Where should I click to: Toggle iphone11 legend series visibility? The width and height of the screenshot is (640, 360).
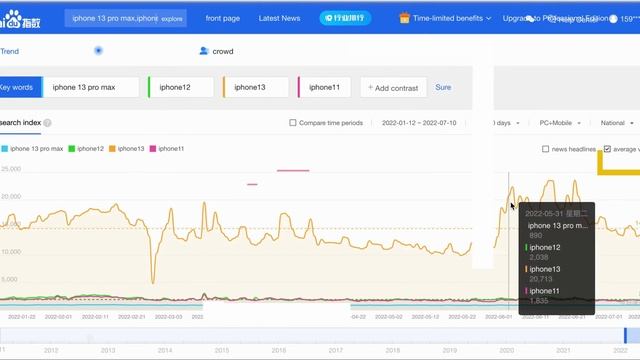point(167,149)
